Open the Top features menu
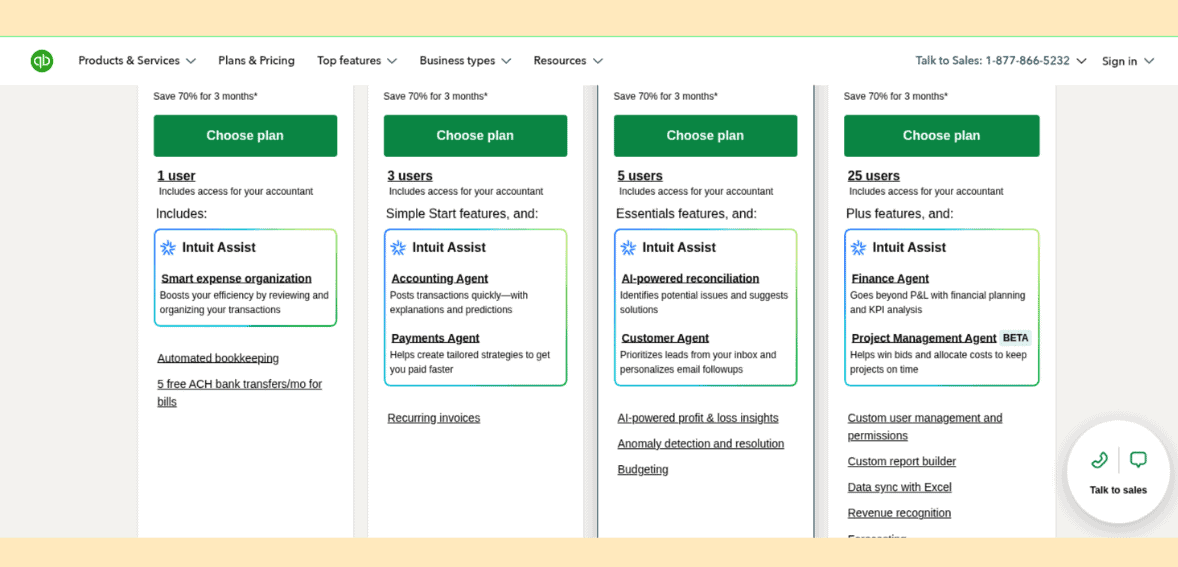Screen dimensions: 1178x567 [349, 61]
